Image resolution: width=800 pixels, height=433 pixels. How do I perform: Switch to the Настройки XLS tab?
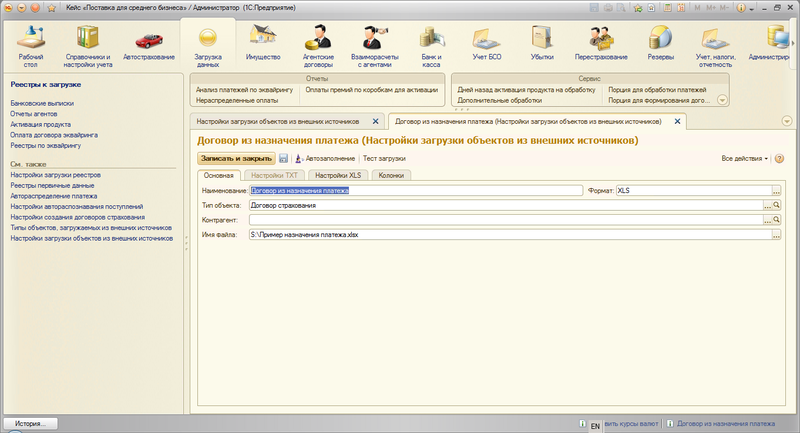pos(337,175)
